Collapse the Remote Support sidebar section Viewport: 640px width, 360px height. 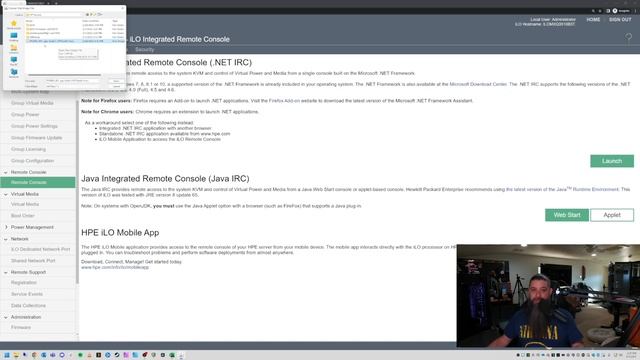[6, 272]
